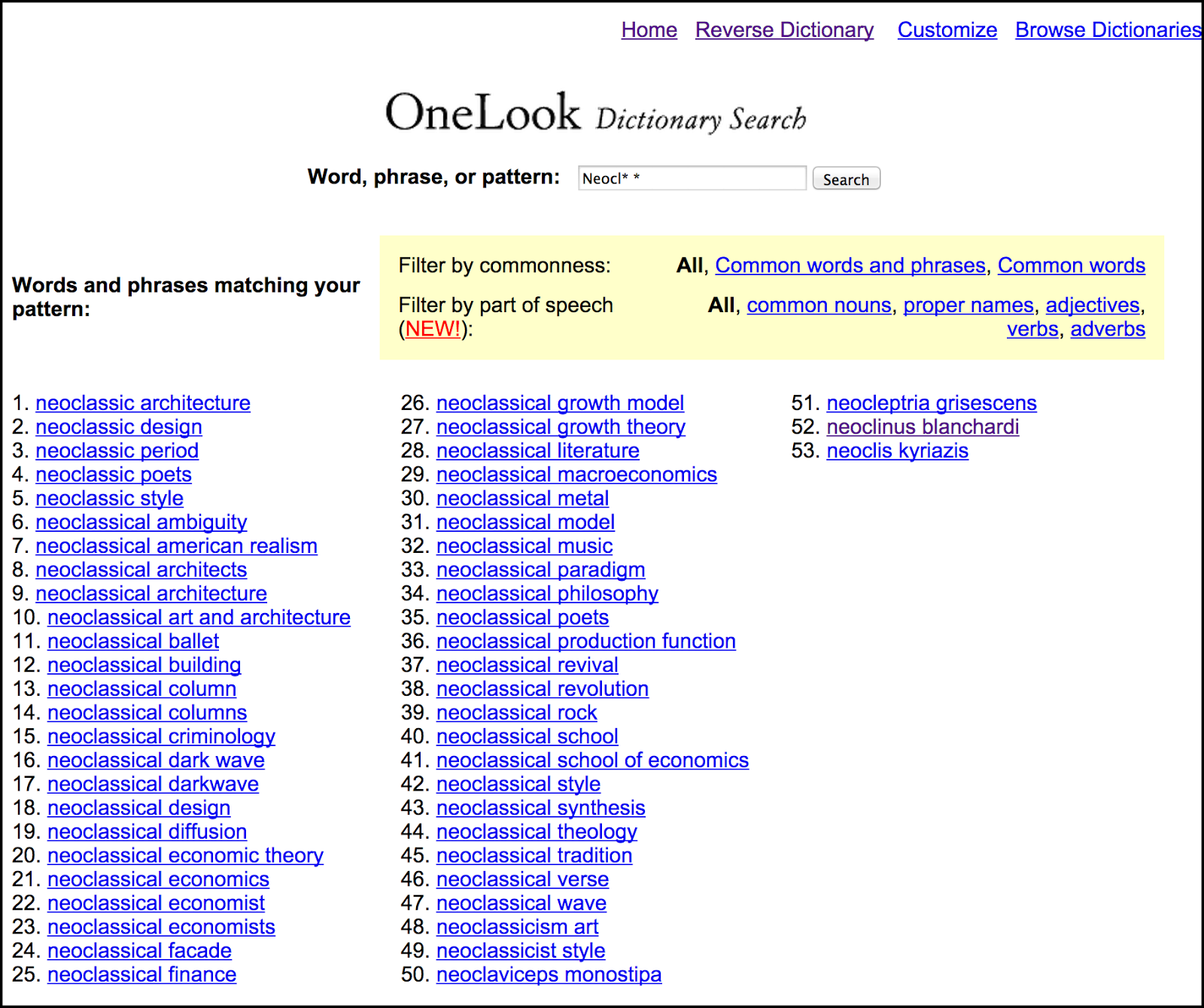Open neoclaviceps monostipa entry
The image size is (1204, 1008).
pos(549,975)
